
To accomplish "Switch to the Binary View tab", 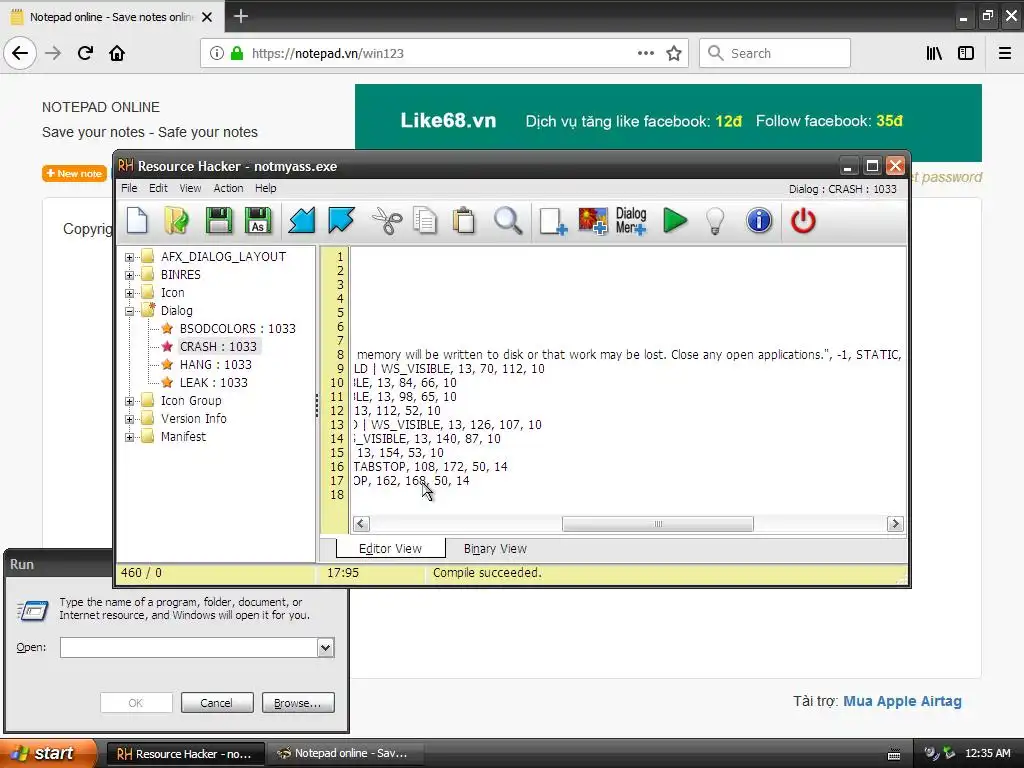I will (495, 549).
